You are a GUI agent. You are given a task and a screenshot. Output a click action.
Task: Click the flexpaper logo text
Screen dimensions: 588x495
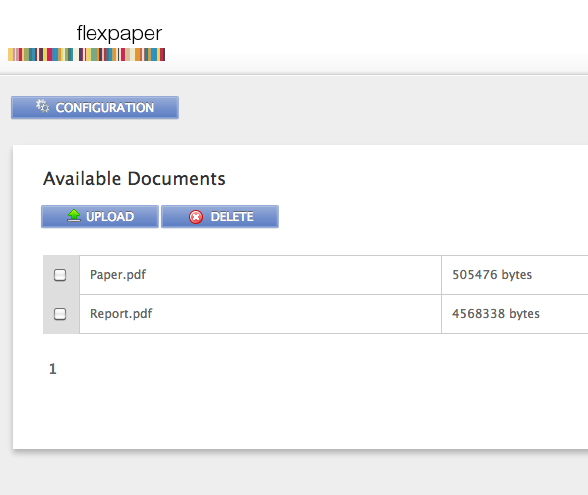[x=119, y=34]
